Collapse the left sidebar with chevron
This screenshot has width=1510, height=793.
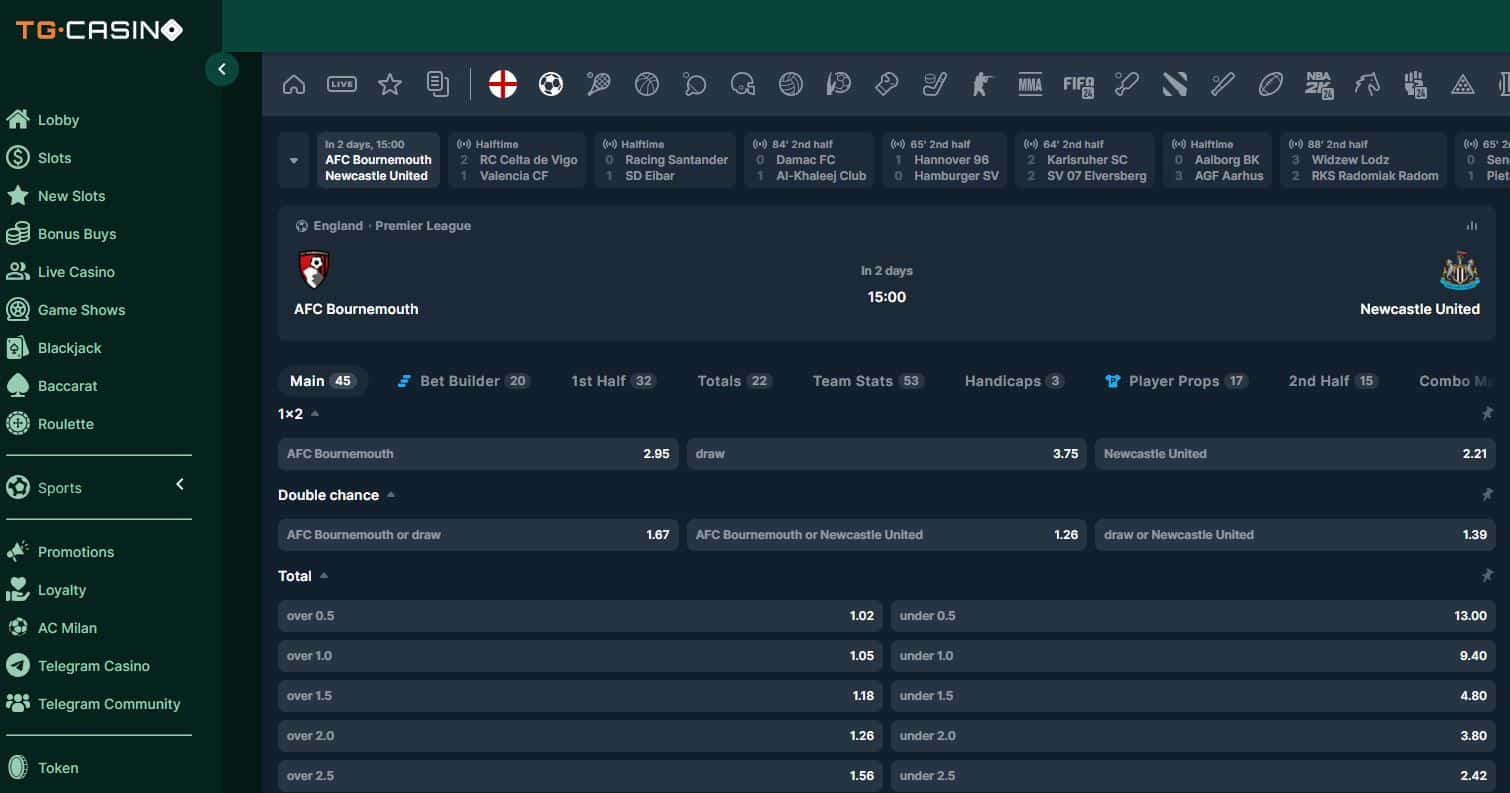pos(222,69)
